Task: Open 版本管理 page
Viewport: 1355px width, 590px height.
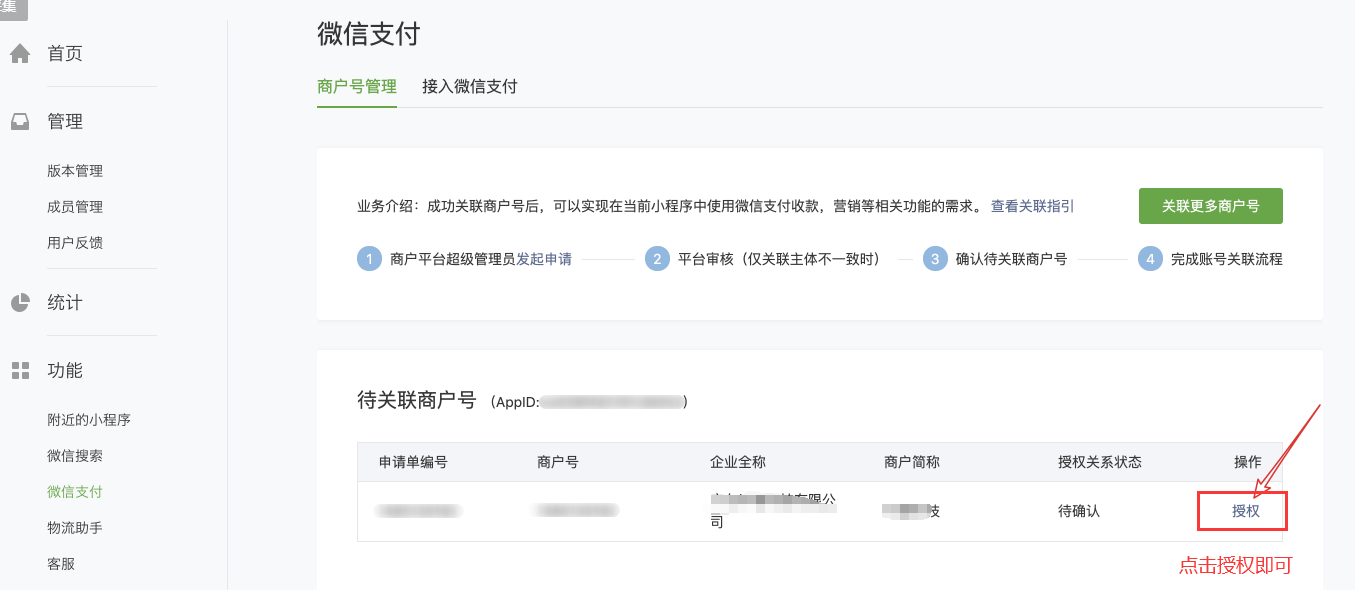Action: point(75,171)
